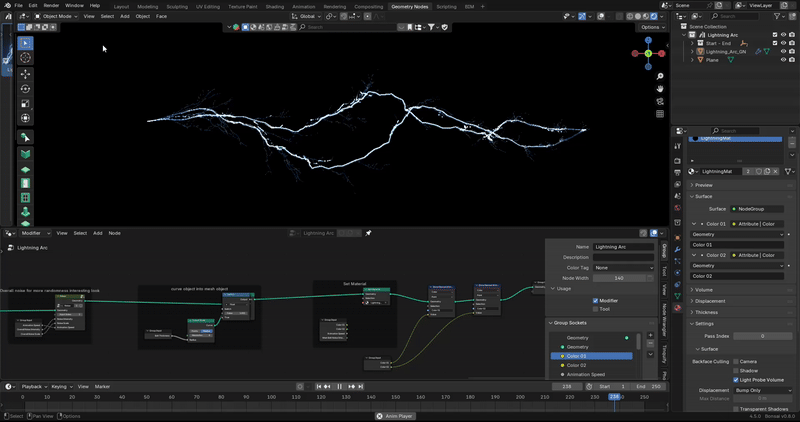The width and height of the screenshot is (800, 422).
Task: Open the Modifiers wrench properties tab
Action: click(x=678, y=250)
